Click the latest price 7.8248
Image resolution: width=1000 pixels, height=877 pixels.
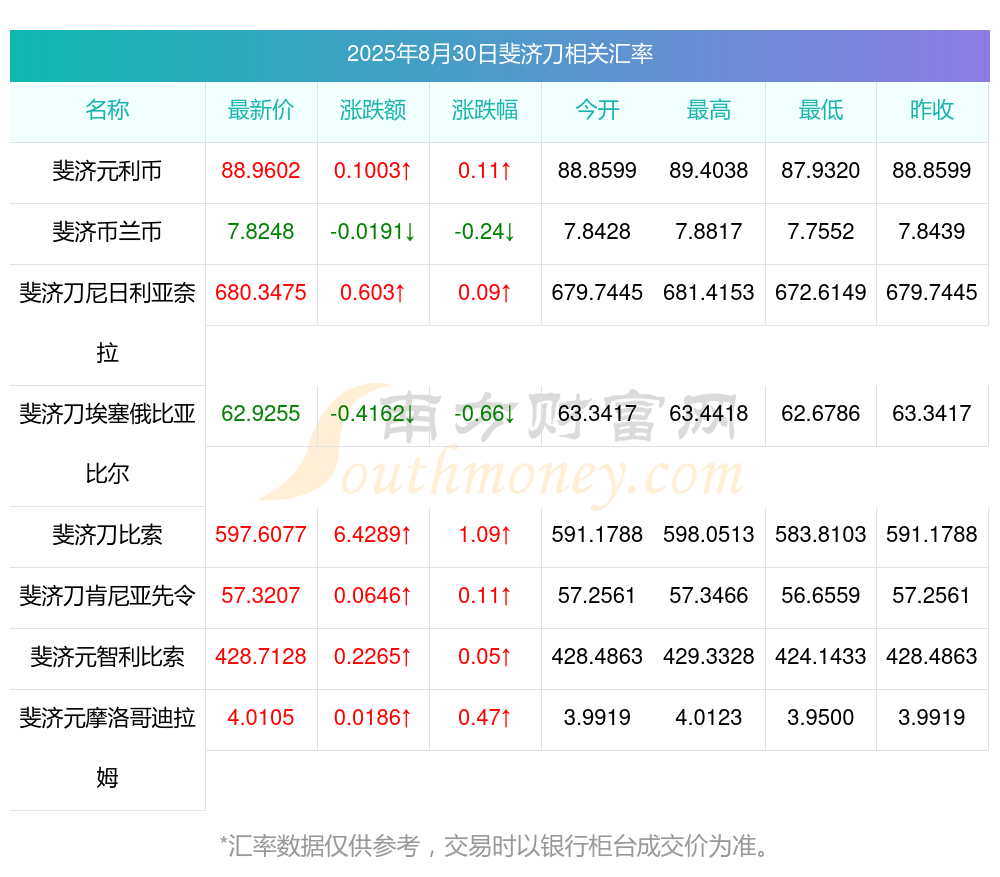[x=261, y=231]
